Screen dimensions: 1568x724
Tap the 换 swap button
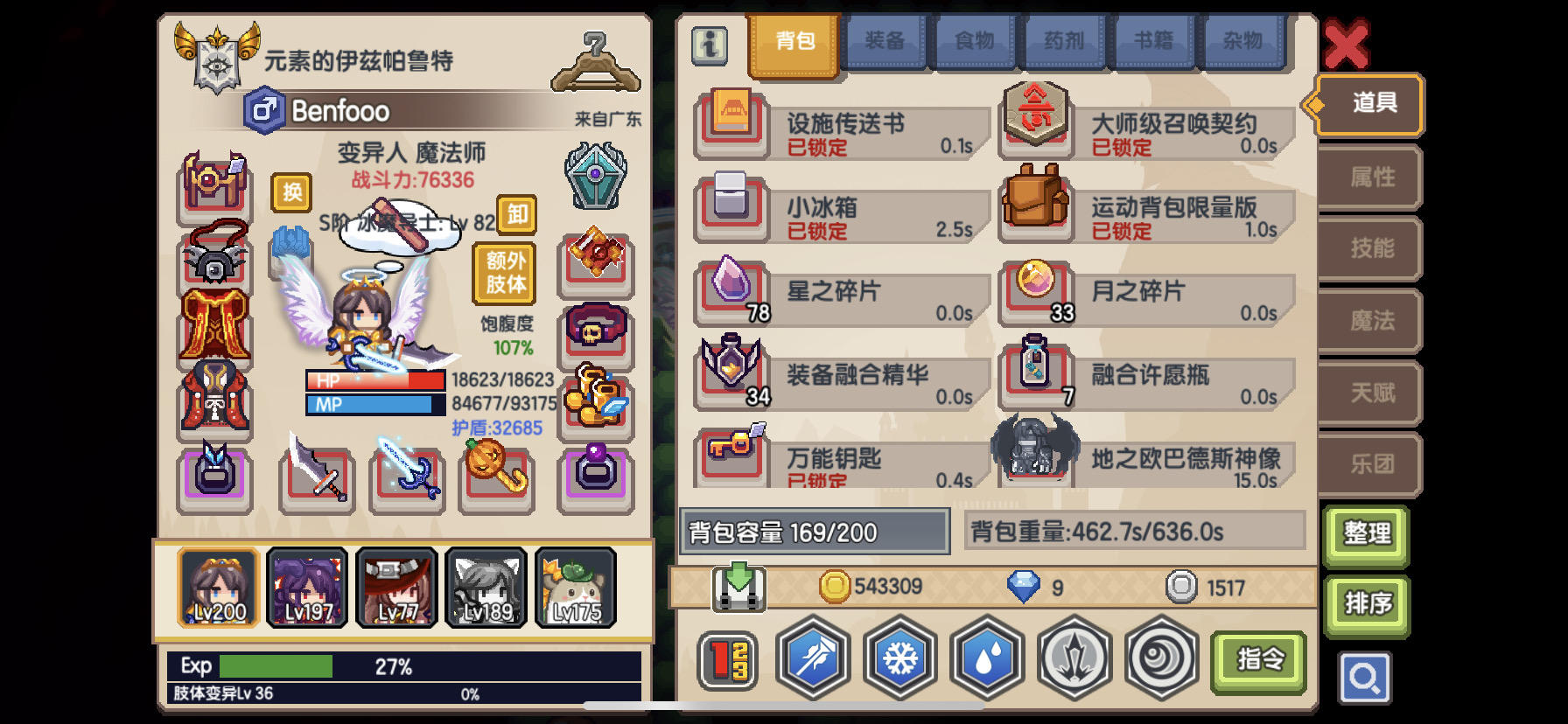(291, 192)
